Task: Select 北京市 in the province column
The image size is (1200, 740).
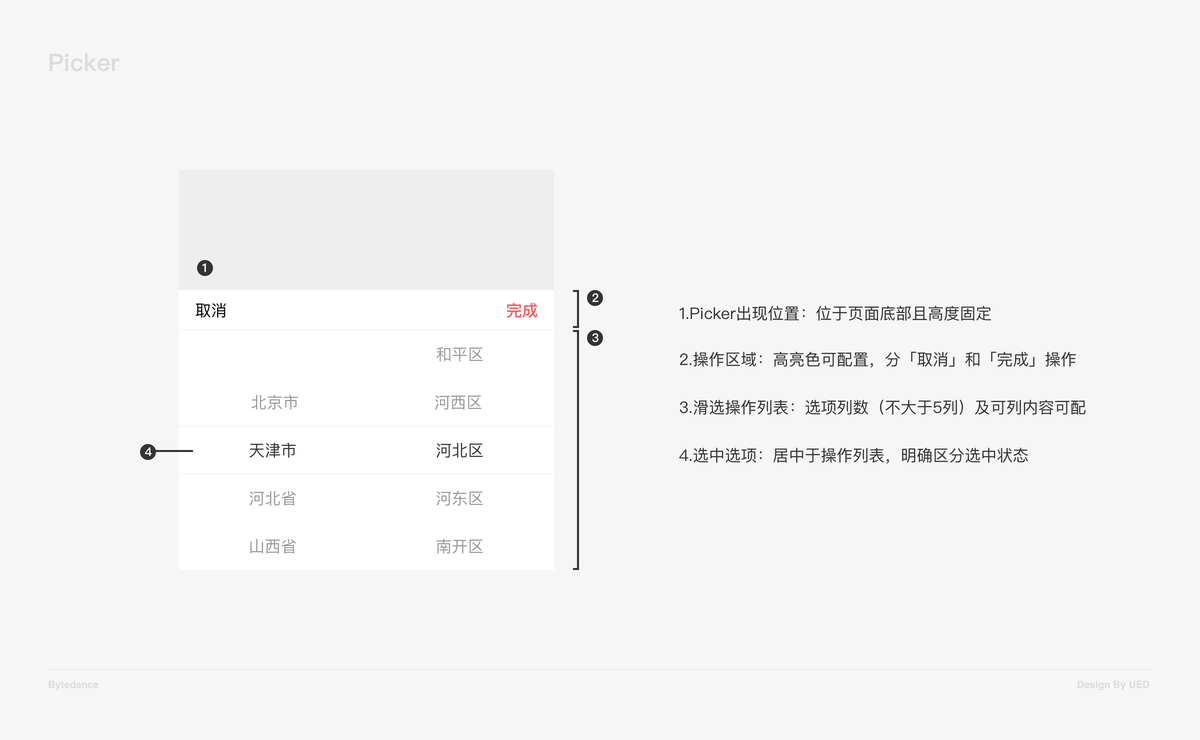Action: [x=273, y=402]
